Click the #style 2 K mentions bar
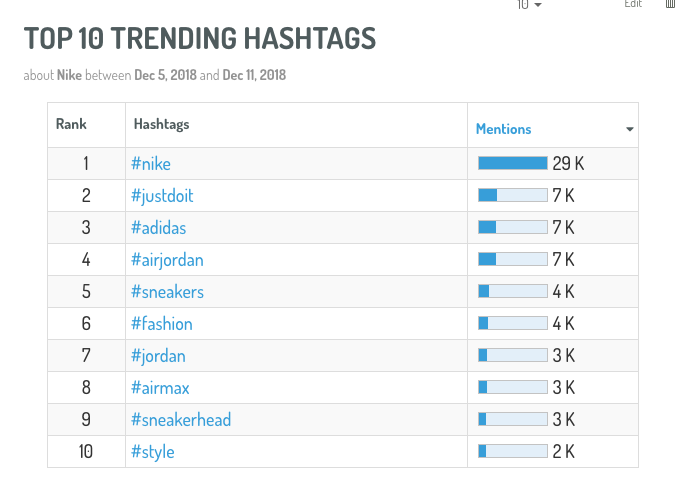 512,452
